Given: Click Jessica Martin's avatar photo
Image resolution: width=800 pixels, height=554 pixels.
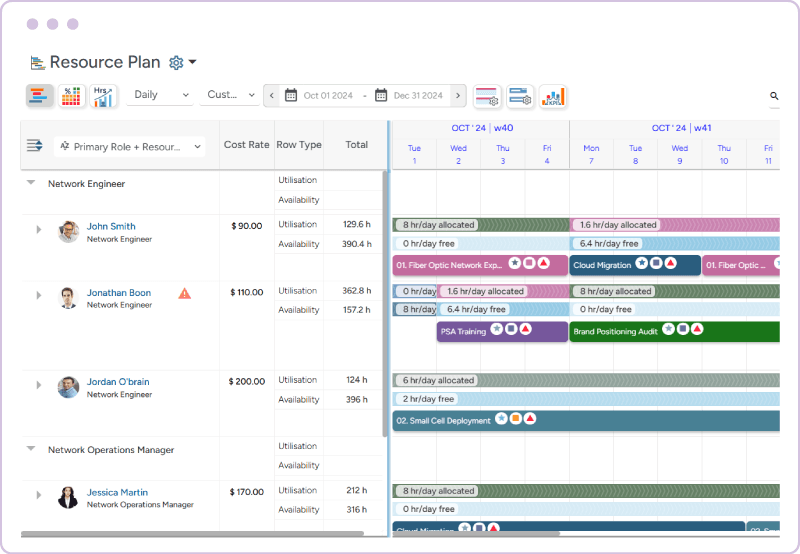Looking at the screenshot, I should (x=68, y=497).
